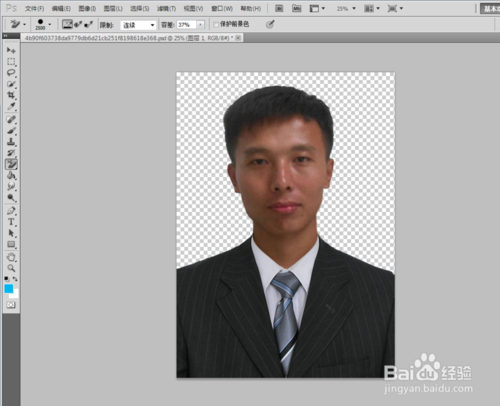Open the white background color picker
Viewport: 500px width, 406px height.
15,294
